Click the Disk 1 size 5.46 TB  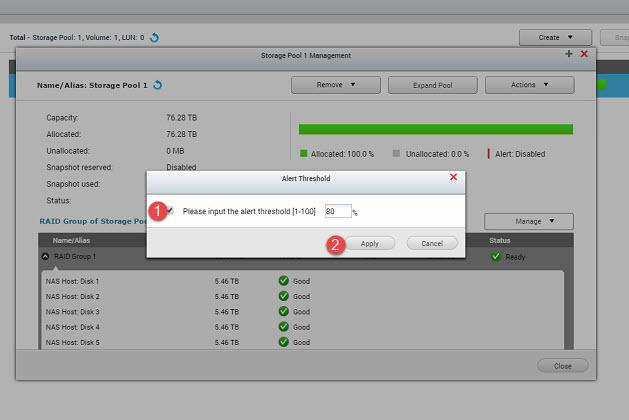(x=227, y=281)
